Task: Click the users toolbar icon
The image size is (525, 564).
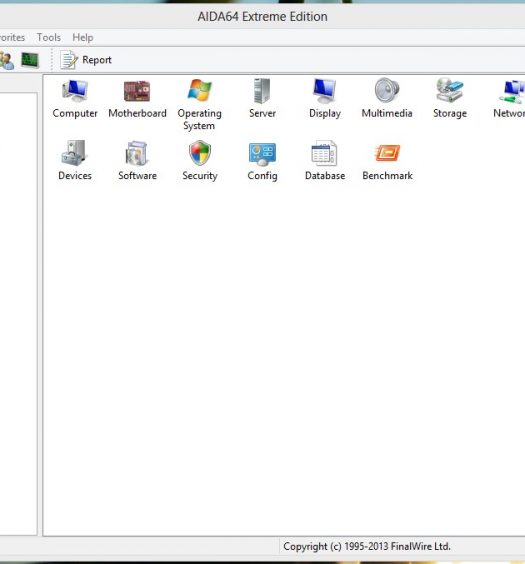Action: [x=6, y=60]
